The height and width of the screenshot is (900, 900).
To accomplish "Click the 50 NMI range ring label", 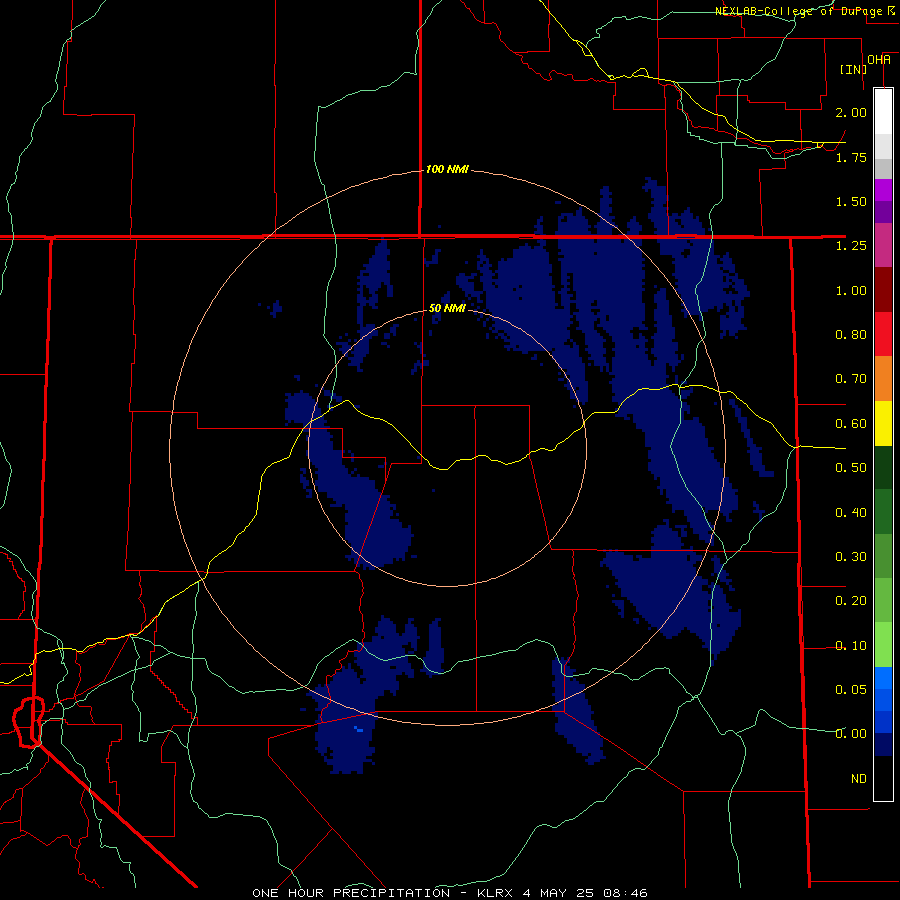I will [x=447, y=308].
